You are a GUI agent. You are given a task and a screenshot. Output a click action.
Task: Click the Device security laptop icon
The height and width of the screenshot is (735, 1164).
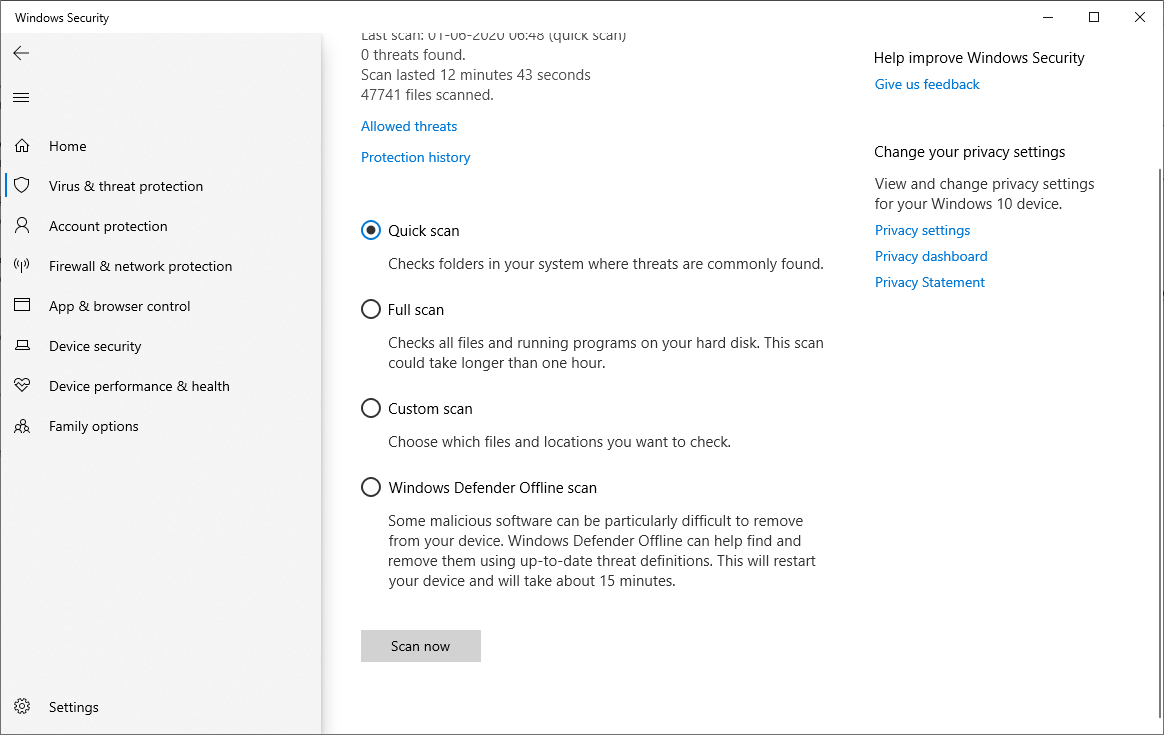click(x=22, y=345)
